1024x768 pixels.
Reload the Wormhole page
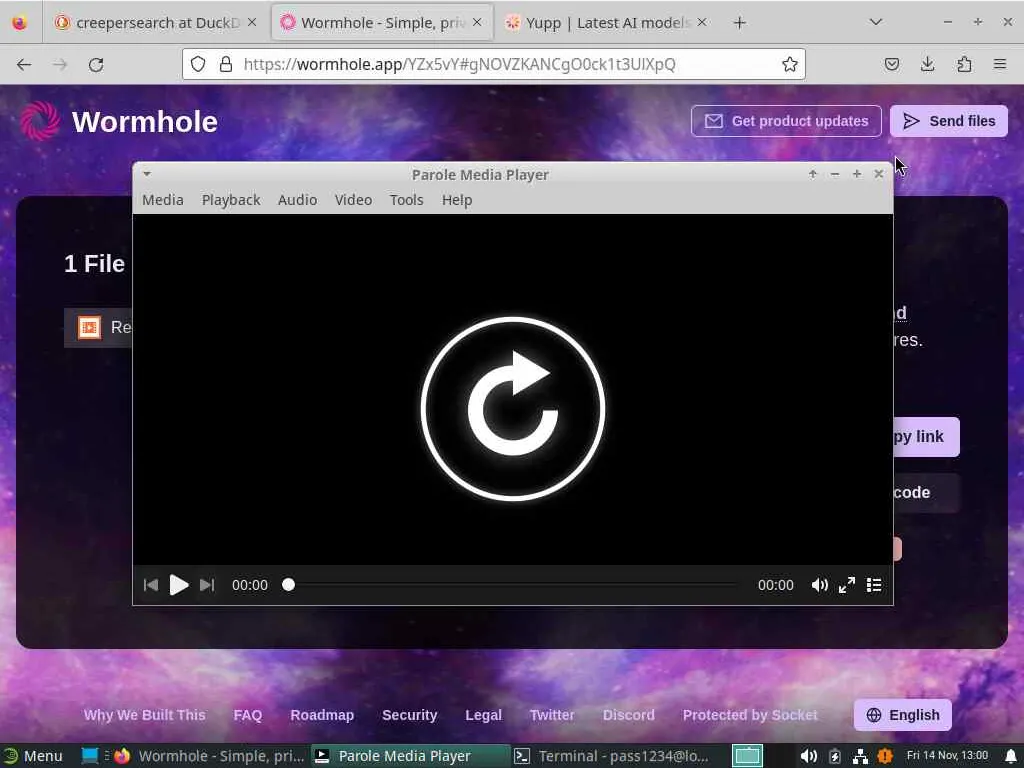click(x=96, y=64)
